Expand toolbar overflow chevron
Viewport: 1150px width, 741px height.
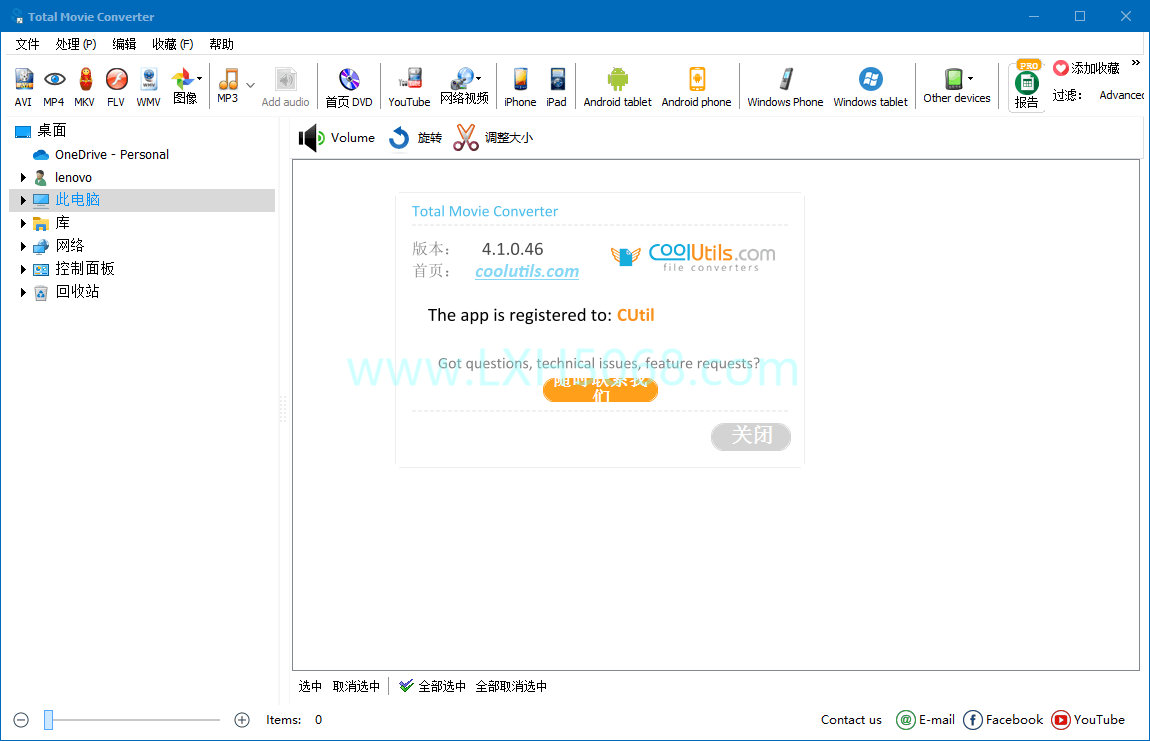1135,63
